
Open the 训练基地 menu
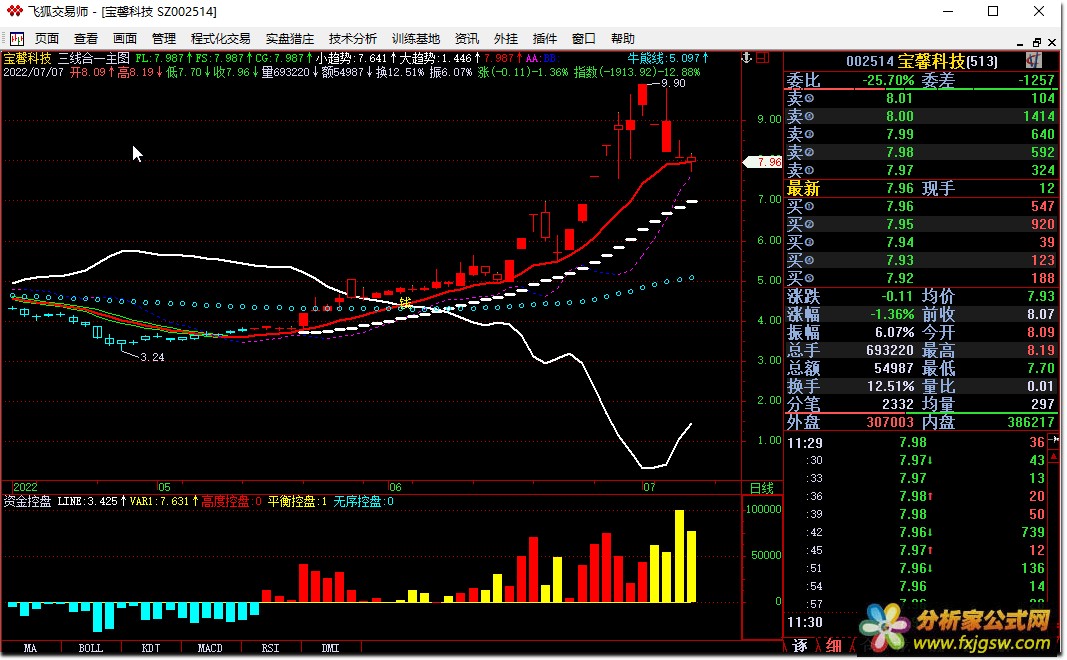coord(416,39)
